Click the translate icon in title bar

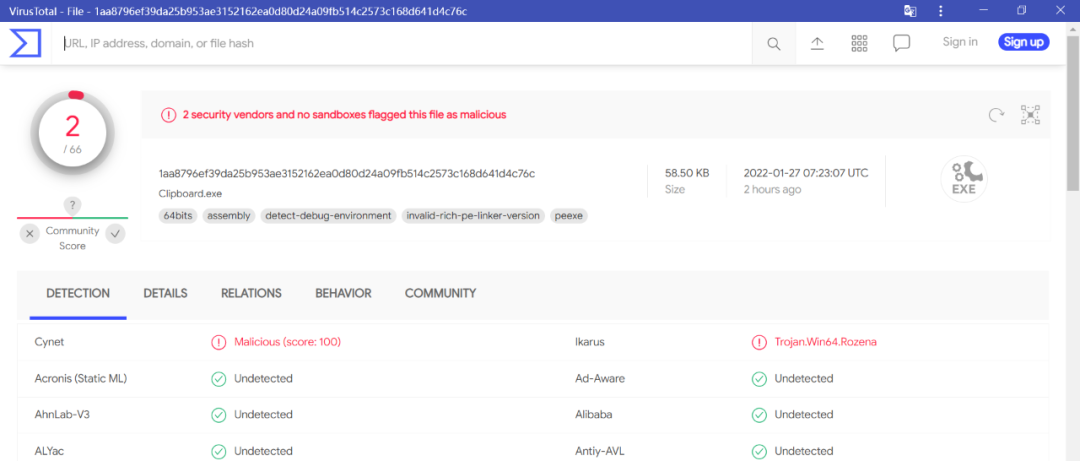coord(910,11)
